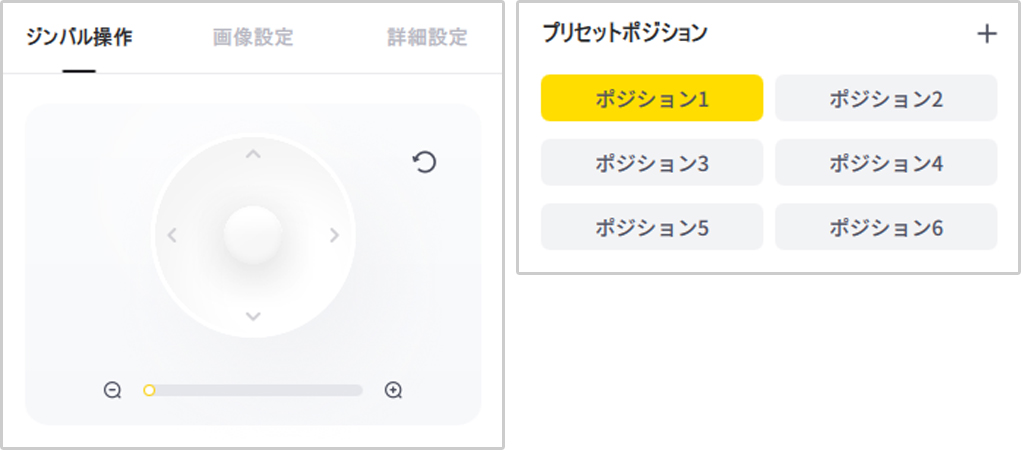Open the 詳細設定 tab
Viewport: 1021px width, 450px height.
click(427, 38)
